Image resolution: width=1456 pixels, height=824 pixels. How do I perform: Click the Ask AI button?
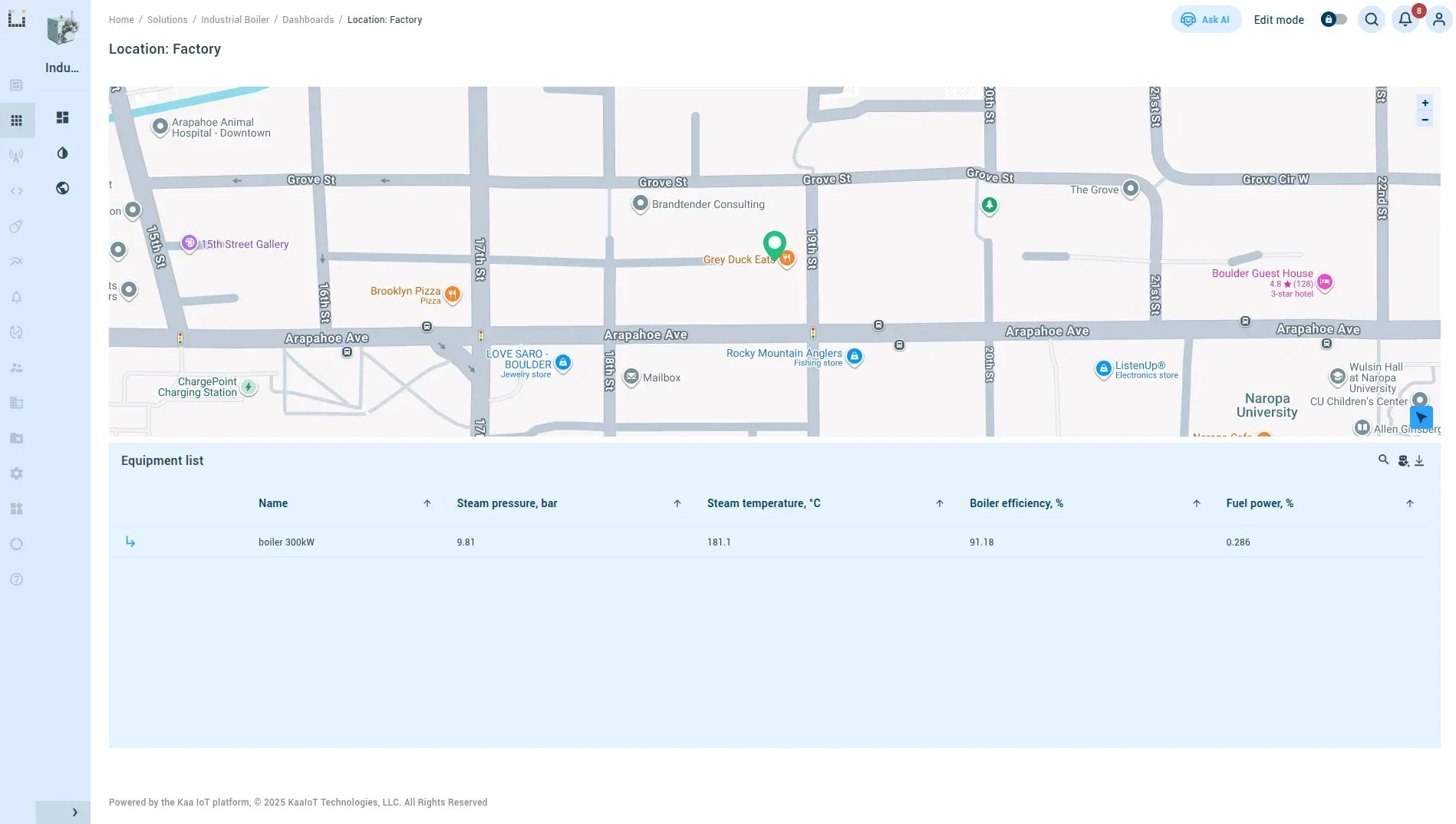click(x=1205, y=20)
